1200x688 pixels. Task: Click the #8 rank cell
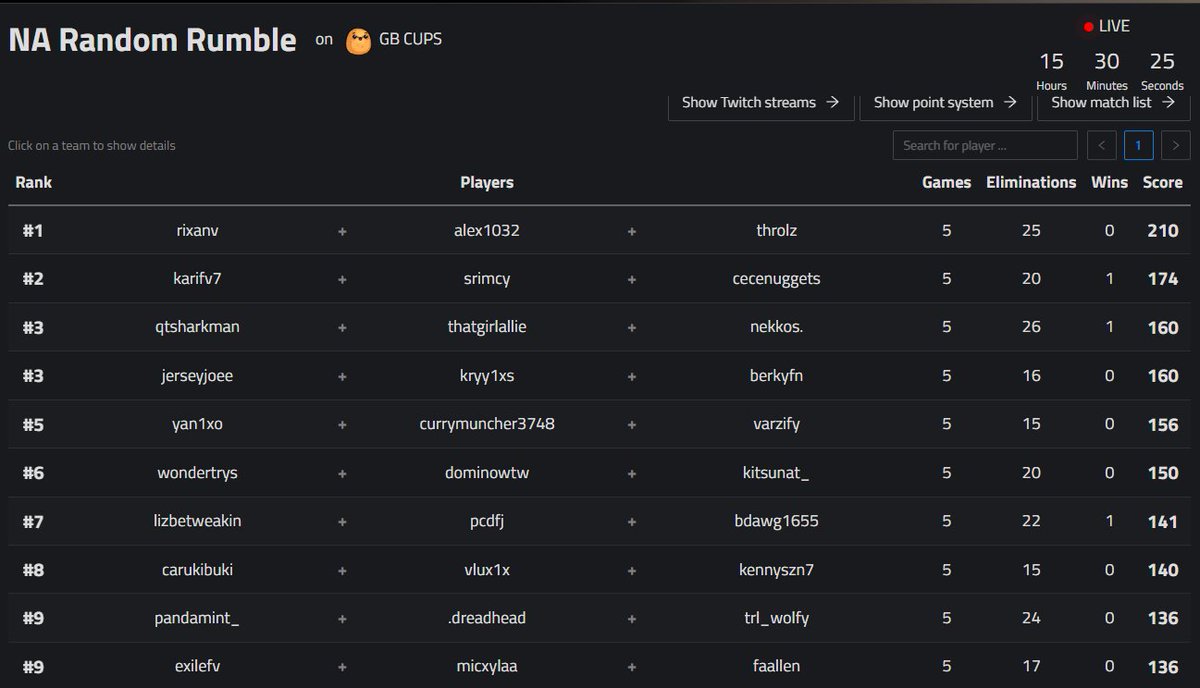tap(33, 570)
